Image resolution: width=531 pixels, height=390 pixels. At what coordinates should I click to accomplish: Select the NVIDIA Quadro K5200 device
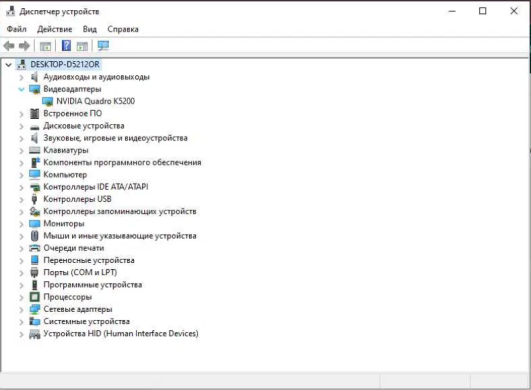pos(95,101)
